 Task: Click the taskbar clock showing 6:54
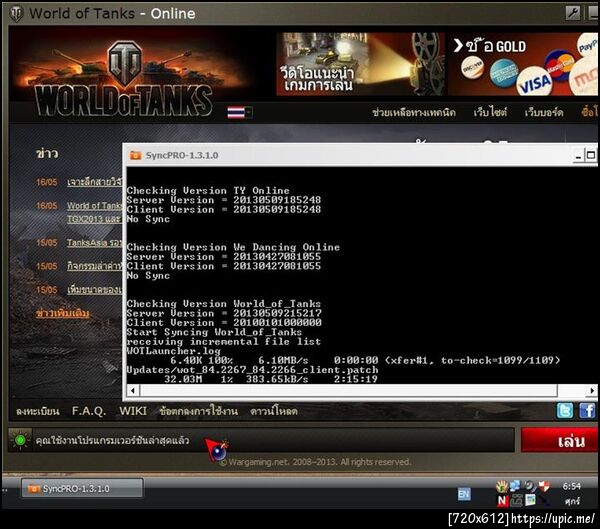pos(571,486)
